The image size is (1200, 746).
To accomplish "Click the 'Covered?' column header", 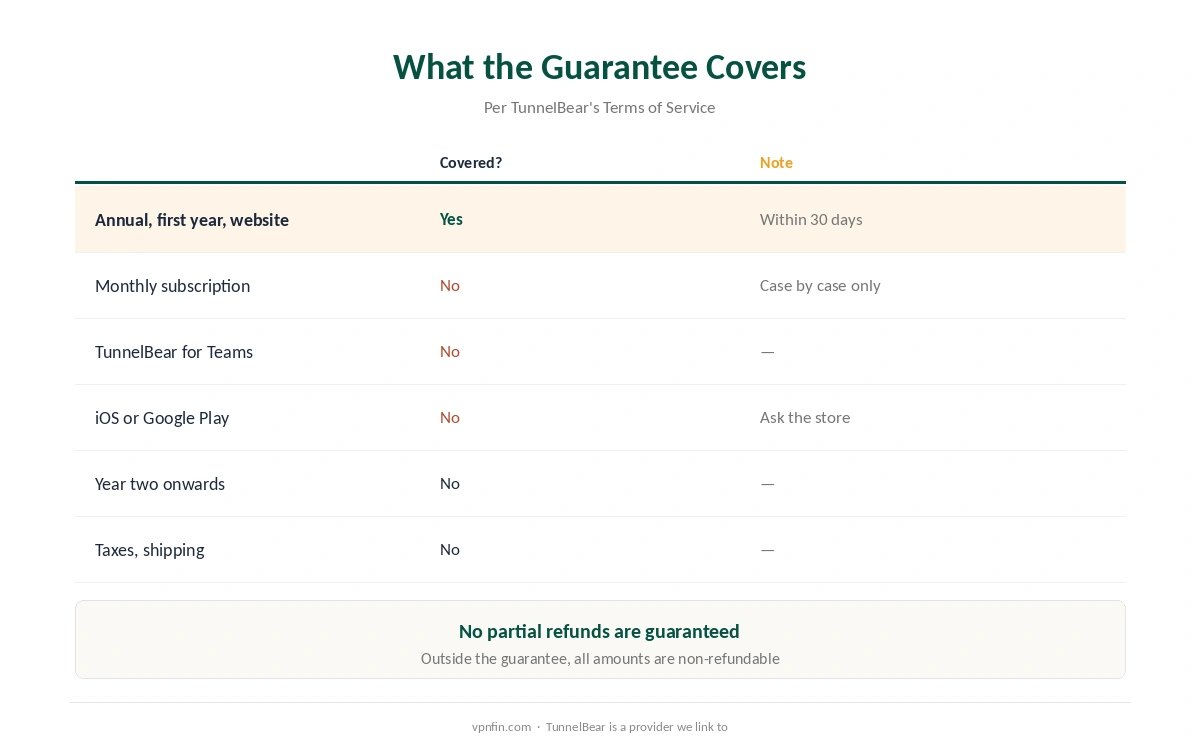I will pyautogui.click(x=471, y=162).
